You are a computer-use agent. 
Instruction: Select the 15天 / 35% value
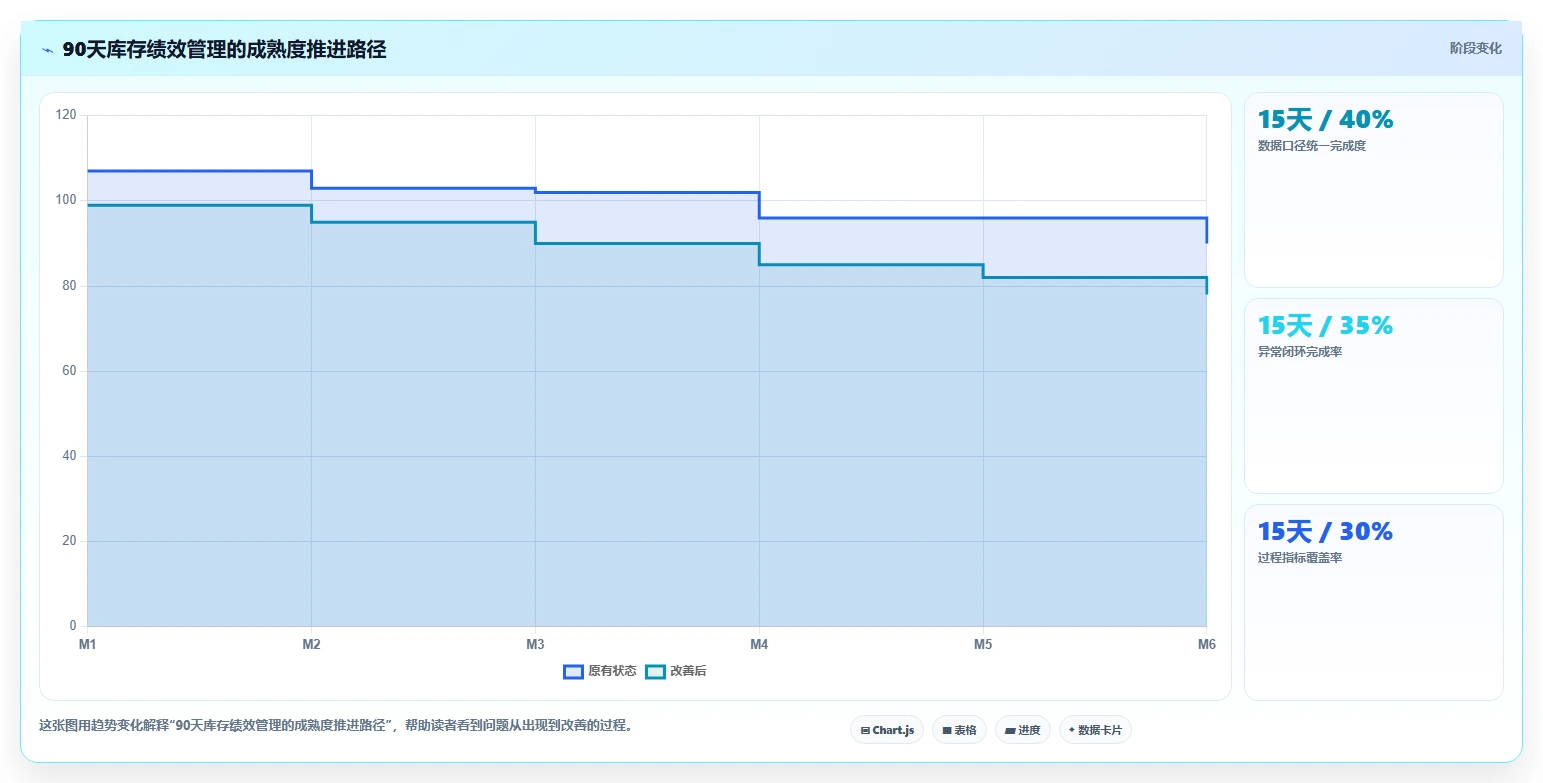1325,326
